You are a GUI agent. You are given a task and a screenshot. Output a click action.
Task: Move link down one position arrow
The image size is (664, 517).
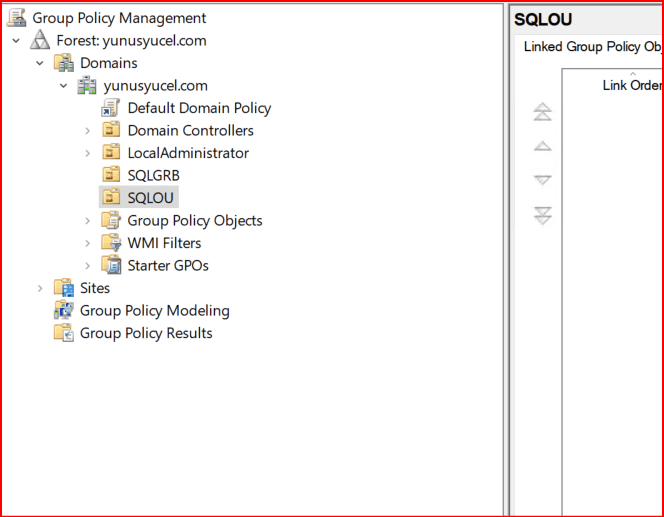click(x=542, y=180)
